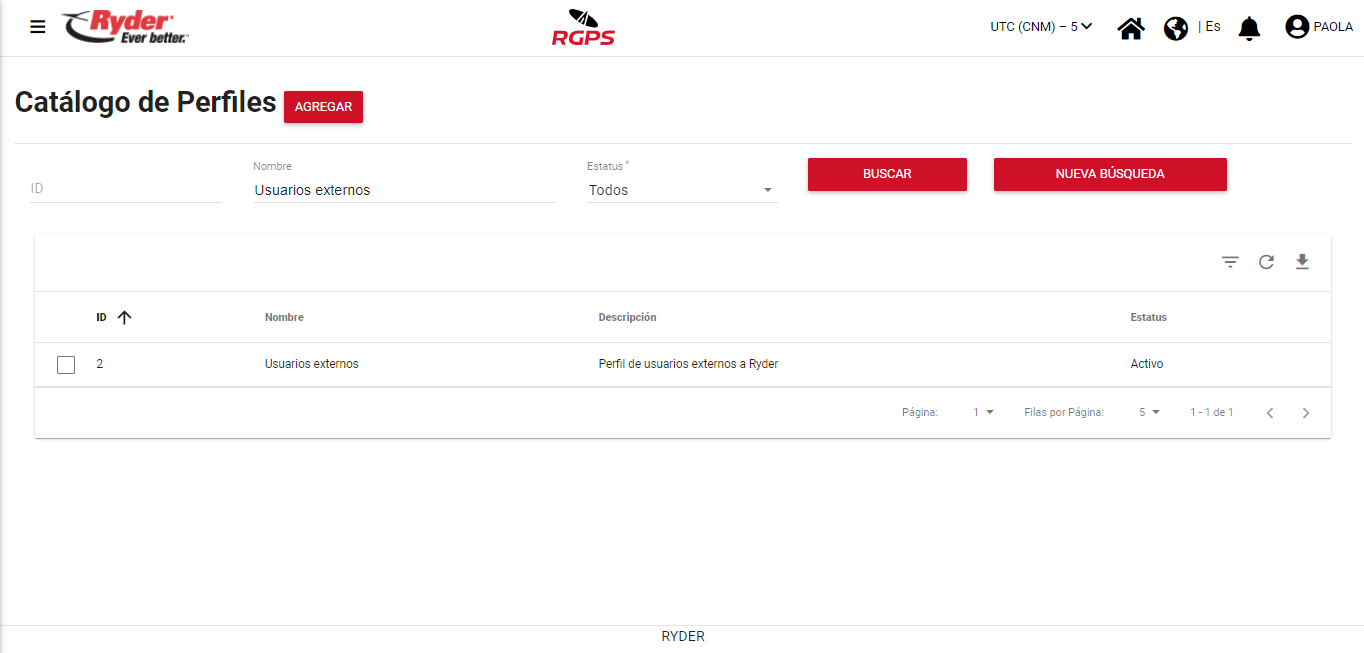The image size is (1364, 653).
Task: Click the Ryder logo
Action: click(x=125, y=27)
